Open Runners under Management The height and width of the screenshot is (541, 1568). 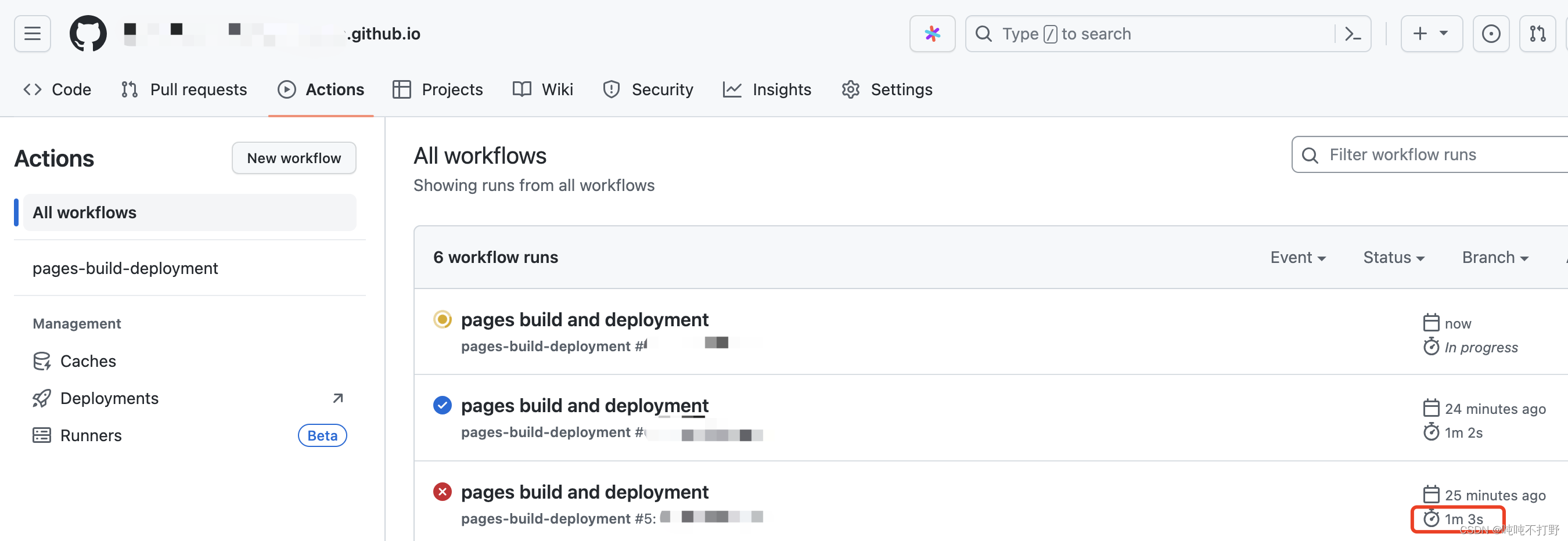tap(91, 436)
